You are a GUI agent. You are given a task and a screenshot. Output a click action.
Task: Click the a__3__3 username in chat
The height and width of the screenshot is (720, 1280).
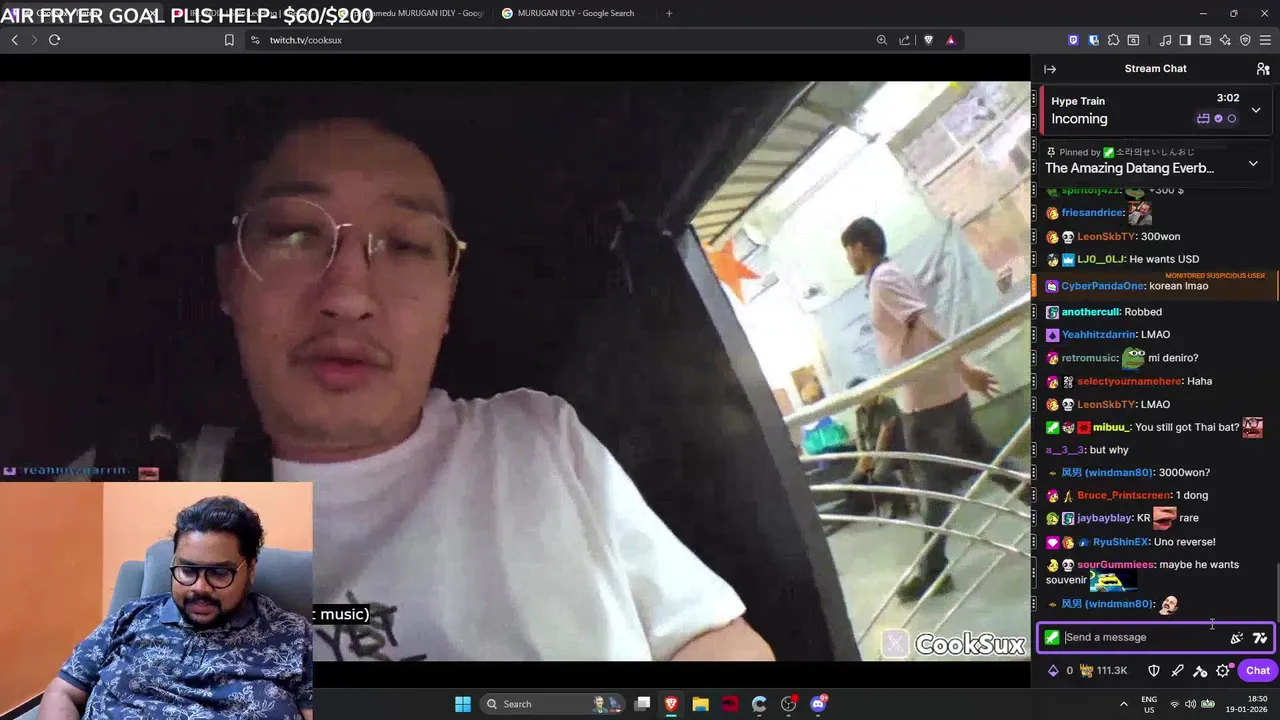(1064, 450)
